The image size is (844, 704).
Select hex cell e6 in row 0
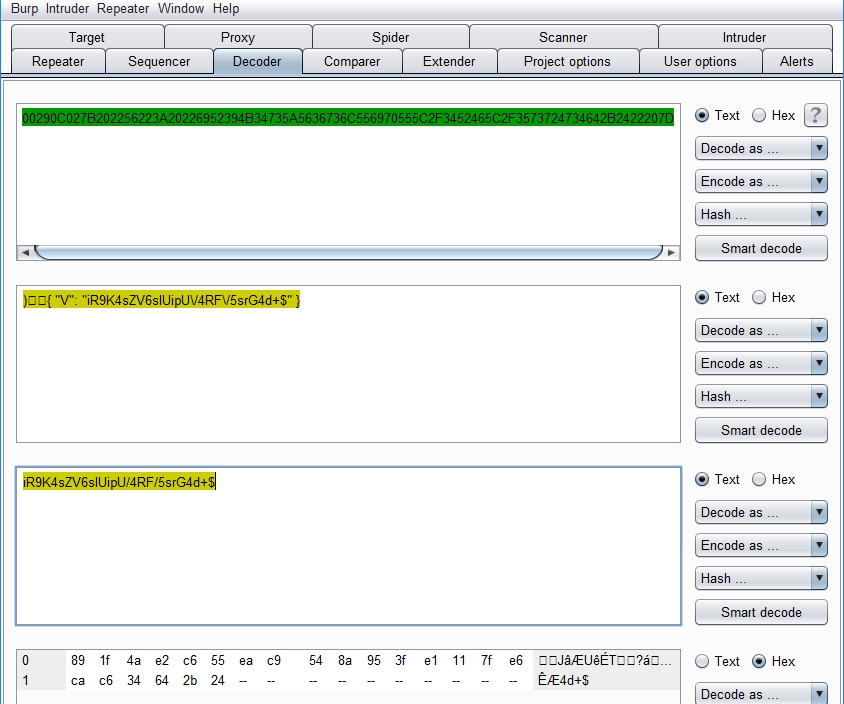(x=516, y=660)
